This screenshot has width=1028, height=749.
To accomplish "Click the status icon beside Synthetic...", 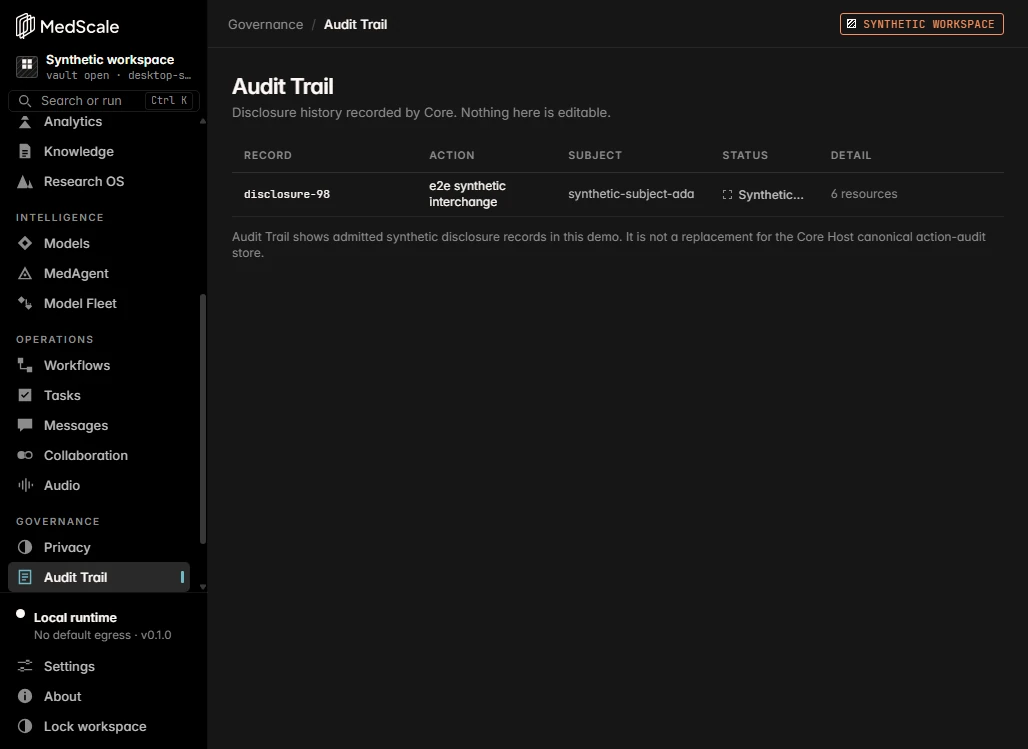I will pyautogui.click(x=727, y=195).
